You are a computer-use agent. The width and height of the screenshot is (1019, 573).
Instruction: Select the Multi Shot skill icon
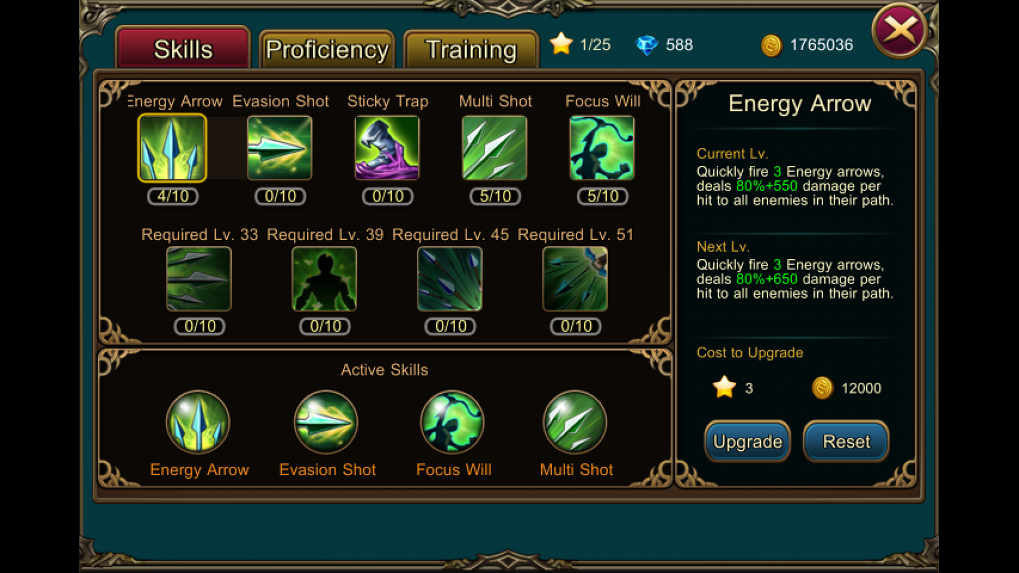coord(495,148)
